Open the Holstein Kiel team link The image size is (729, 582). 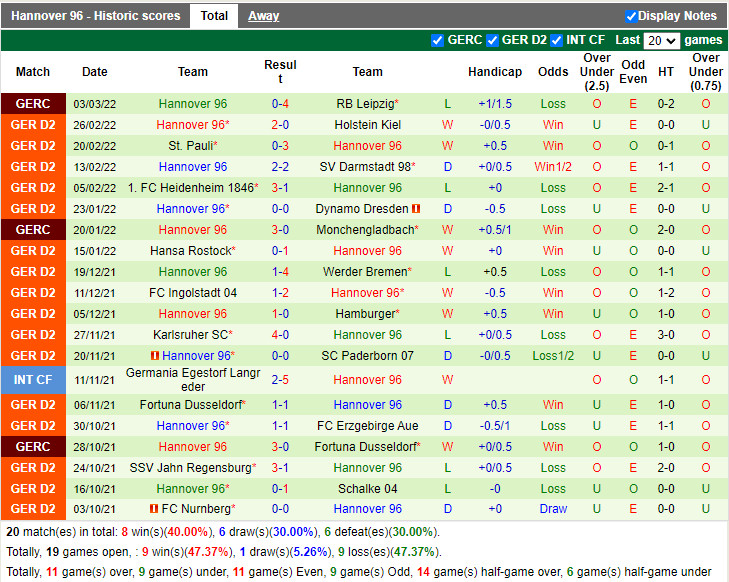[368, 125]
